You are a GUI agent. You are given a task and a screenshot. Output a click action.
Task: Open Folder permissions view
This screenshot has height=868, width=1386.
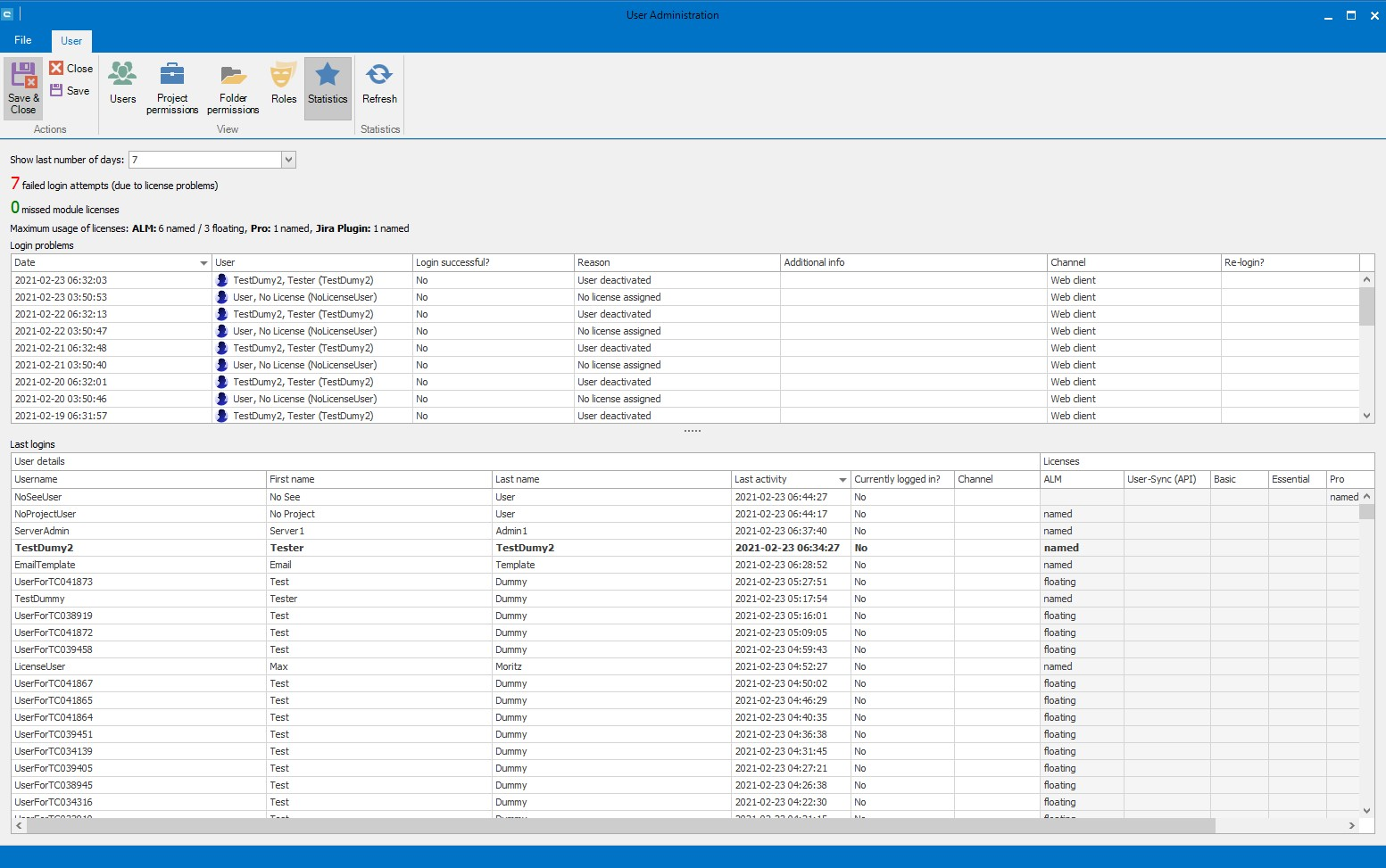(233, 87)
